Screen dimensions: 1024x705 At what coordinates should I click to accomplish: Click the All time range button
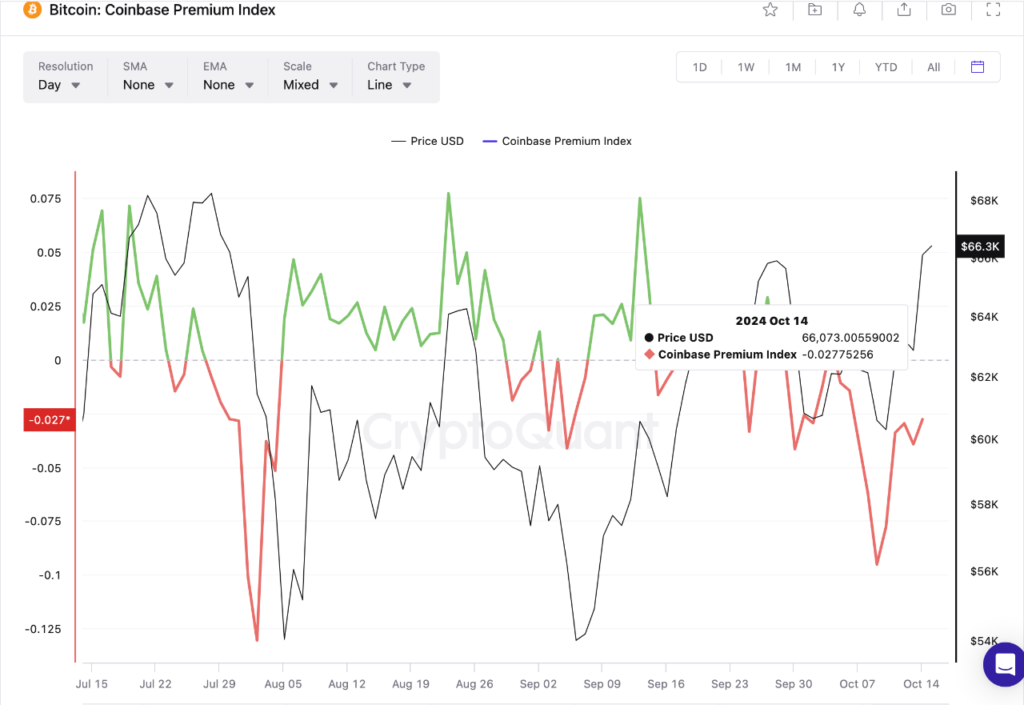coord(932,66)
